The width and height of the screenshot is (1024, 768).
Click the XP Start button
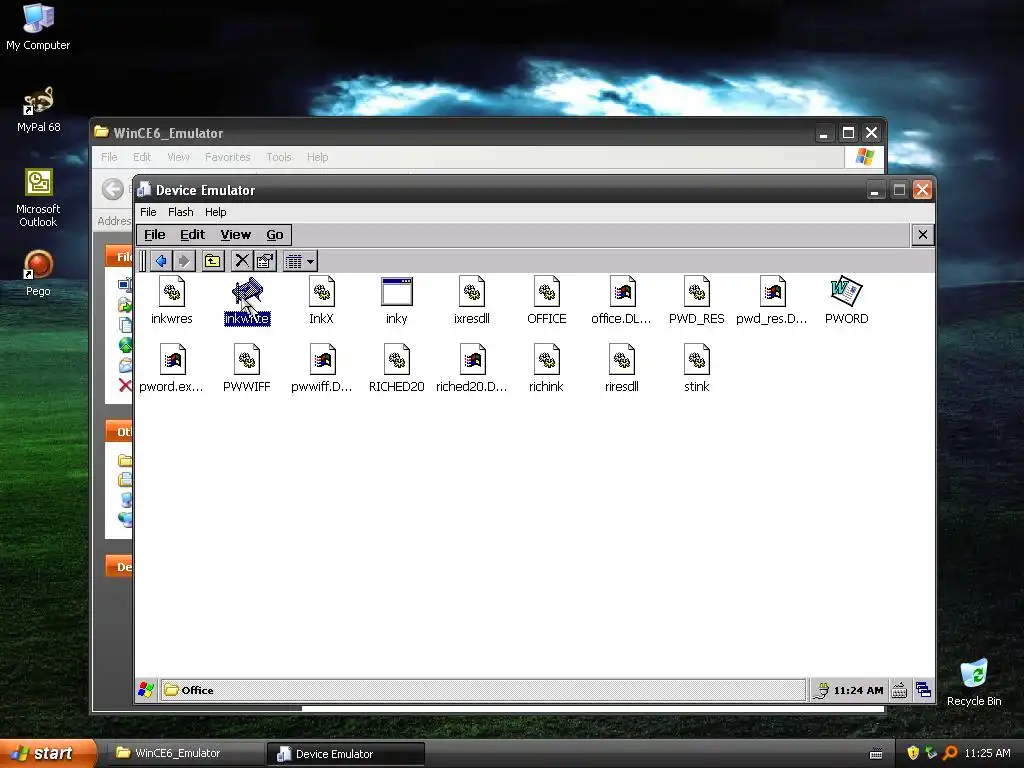(x=48, y=753)
